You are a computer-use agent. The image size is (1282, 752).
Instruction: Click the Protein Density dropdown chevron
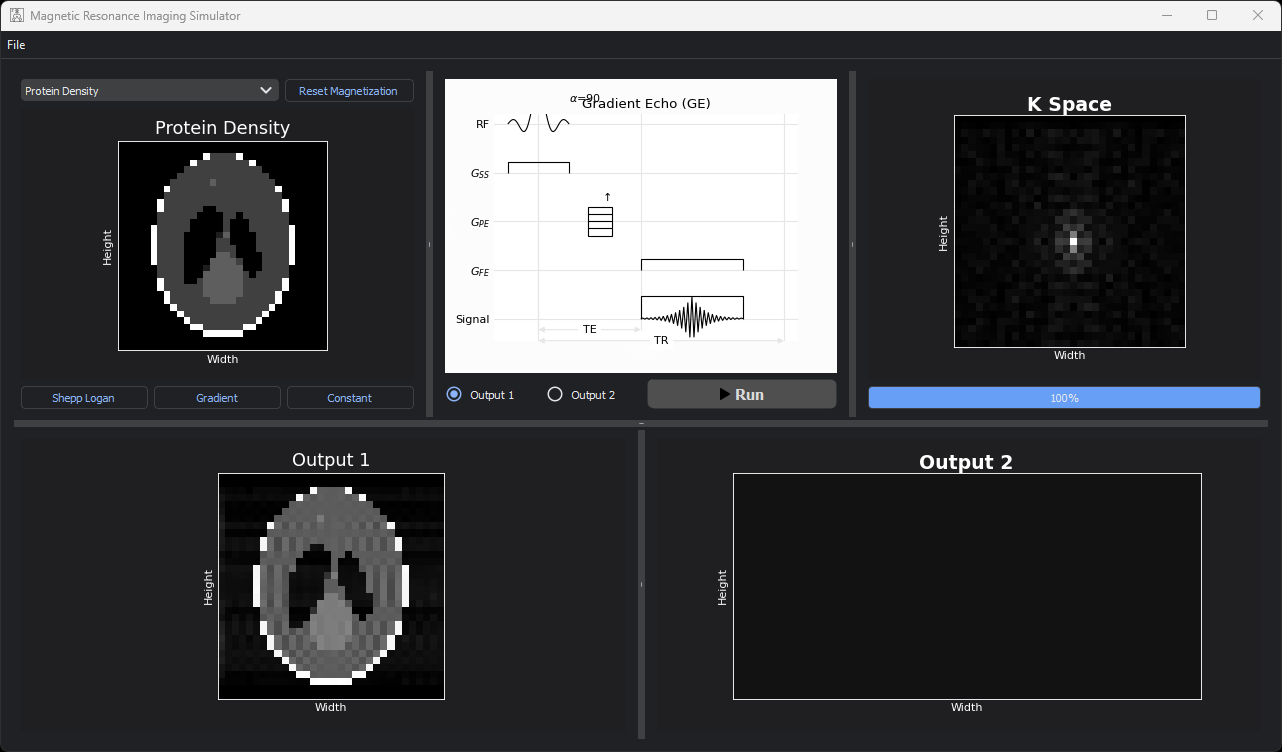pos(266,91)
